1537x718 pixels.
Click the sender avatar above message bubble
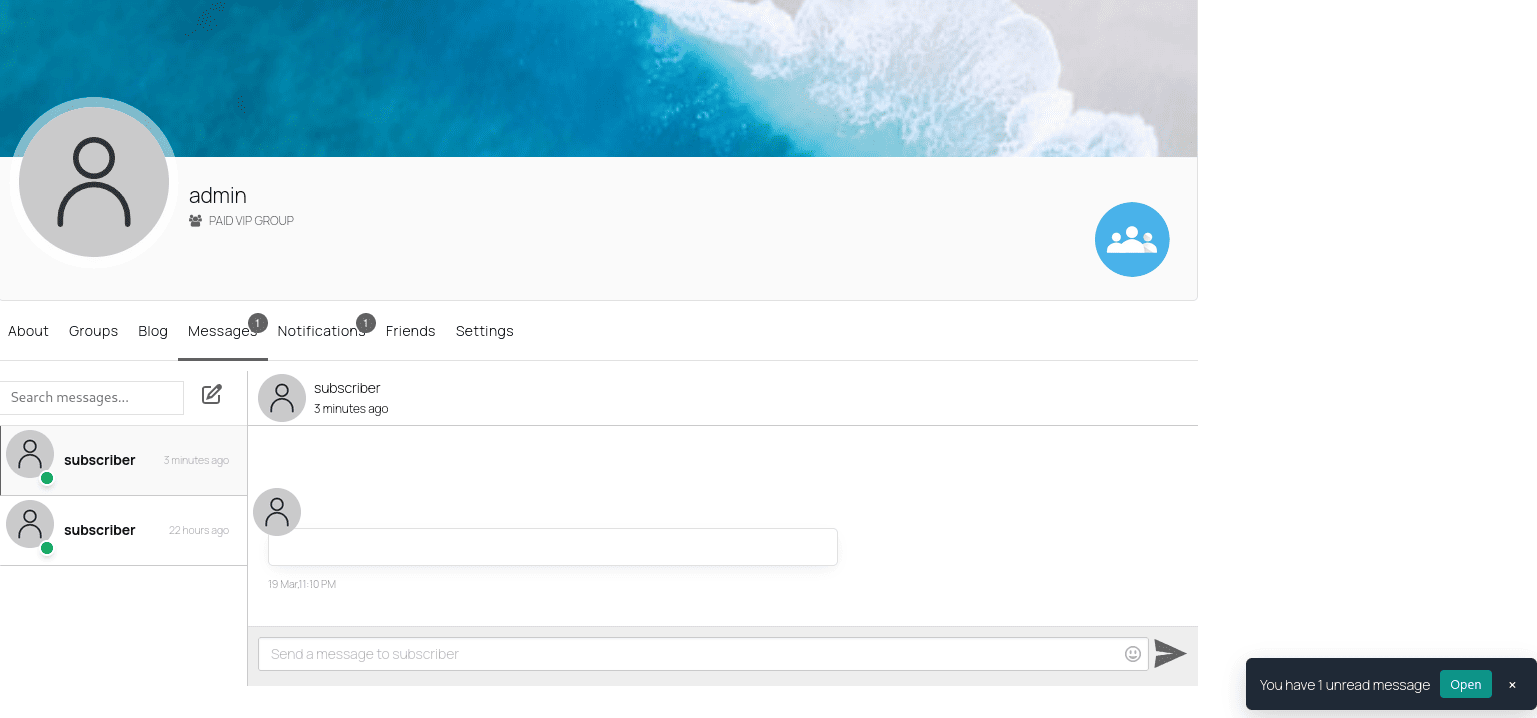tap(277, 512)
